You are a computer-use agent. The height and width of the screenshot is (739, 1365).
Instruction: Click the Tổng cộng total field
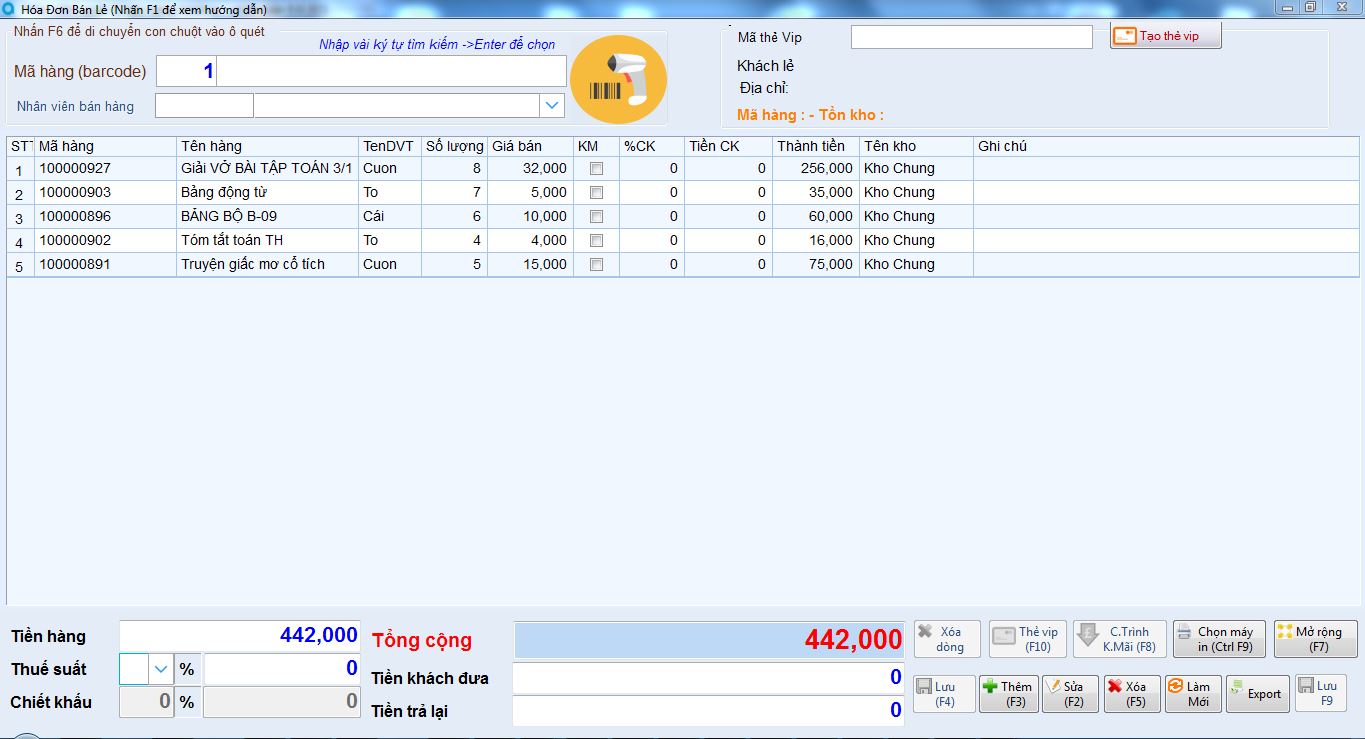click(x=708, y=640)
